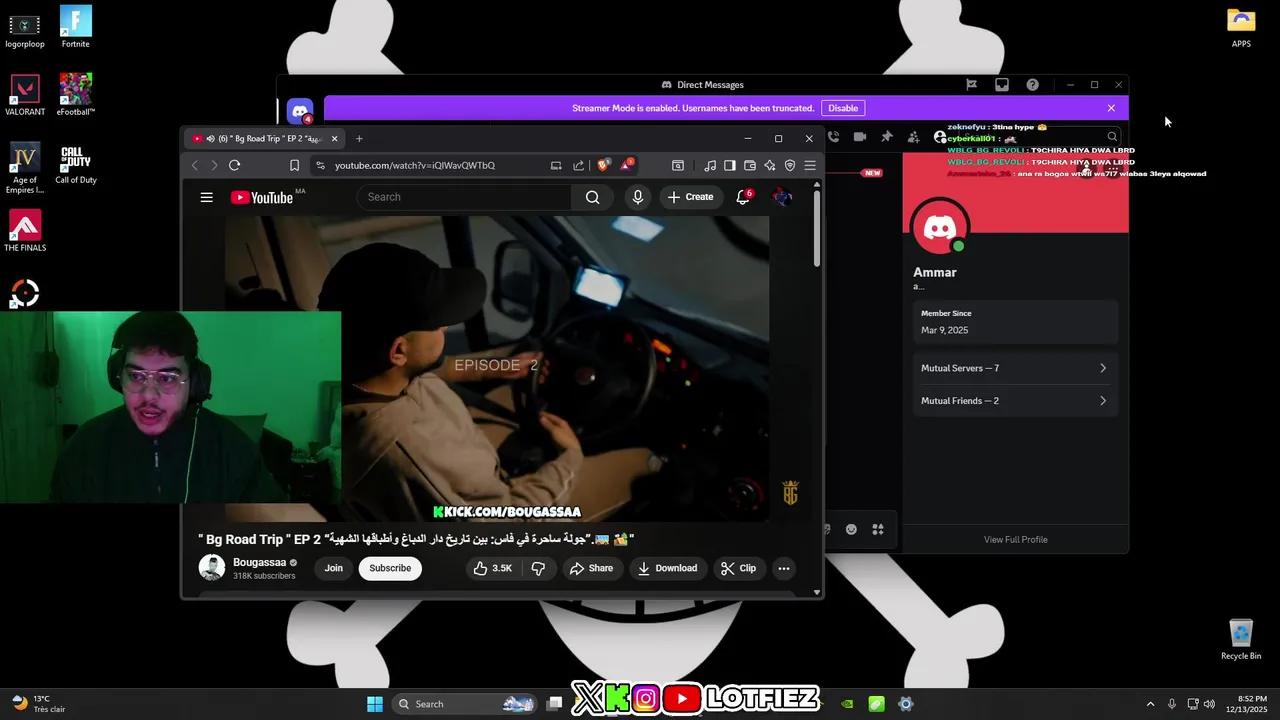1280x720 pixels.
Task: Click the browser address bar URL
Action: point(415,165)
